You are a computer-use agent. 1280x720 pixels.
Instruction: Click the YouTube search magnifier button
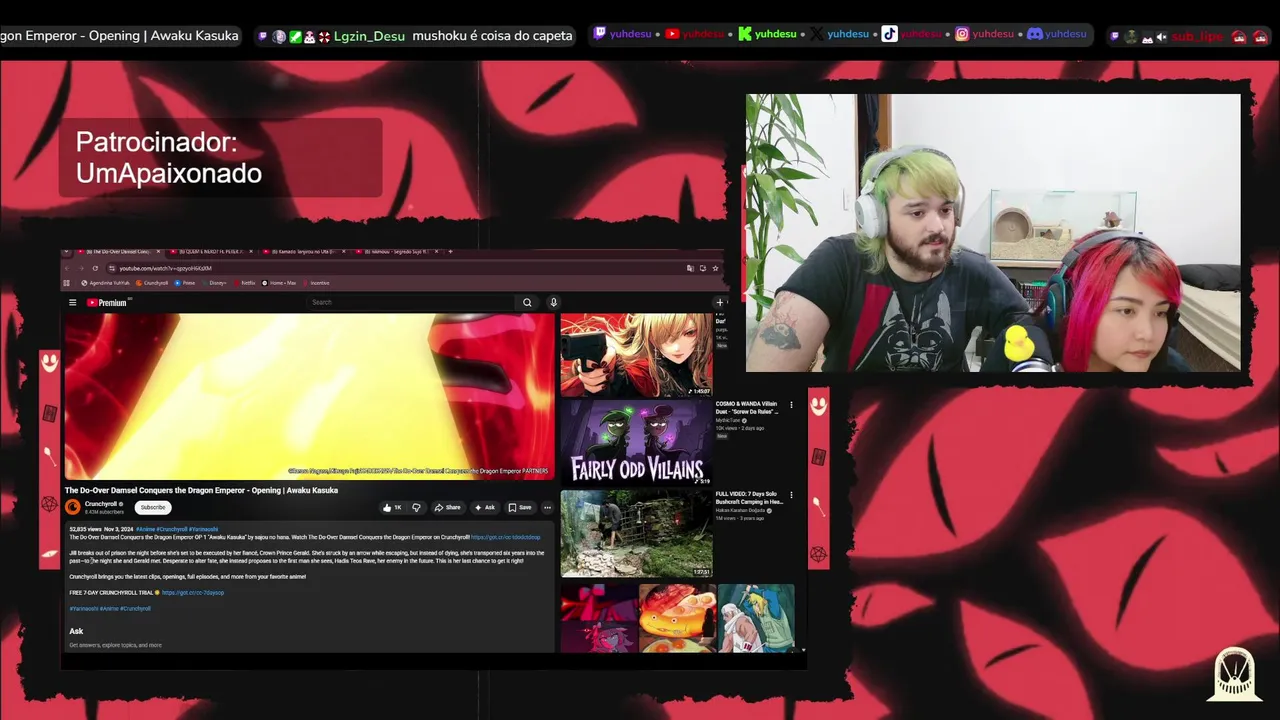point(527,302)
